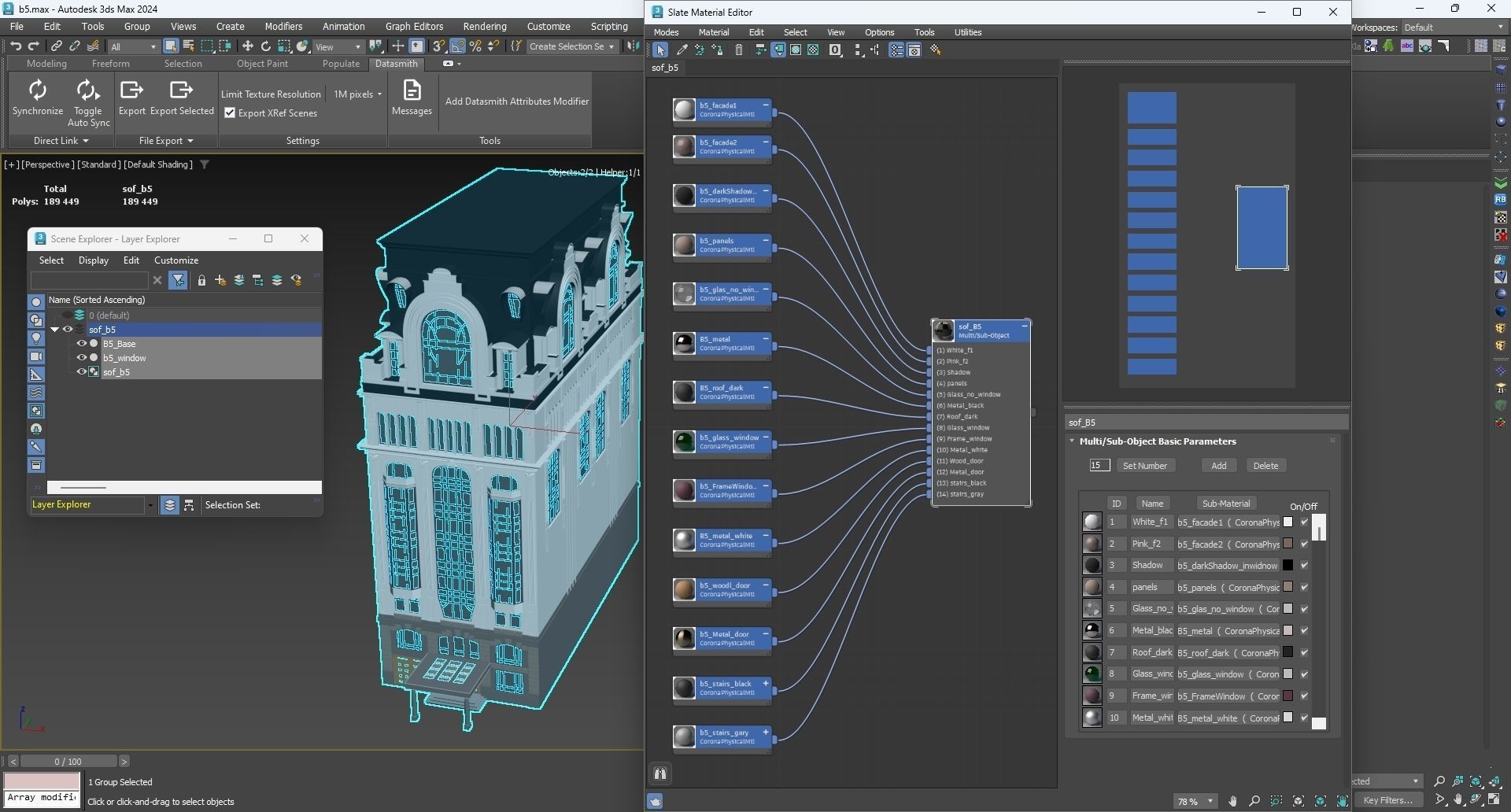Screen dimensions: 1511x812
Task: Open Create Selection Set dropdown
Action: (x=571, y=46)
